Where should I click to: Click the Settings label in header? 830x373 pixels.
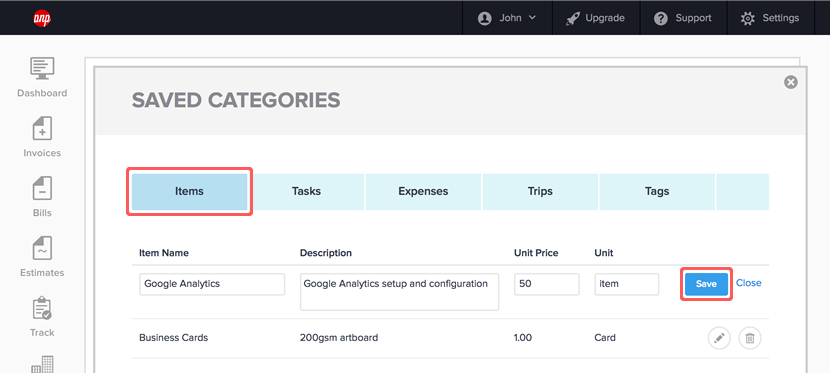click(781, 18)
